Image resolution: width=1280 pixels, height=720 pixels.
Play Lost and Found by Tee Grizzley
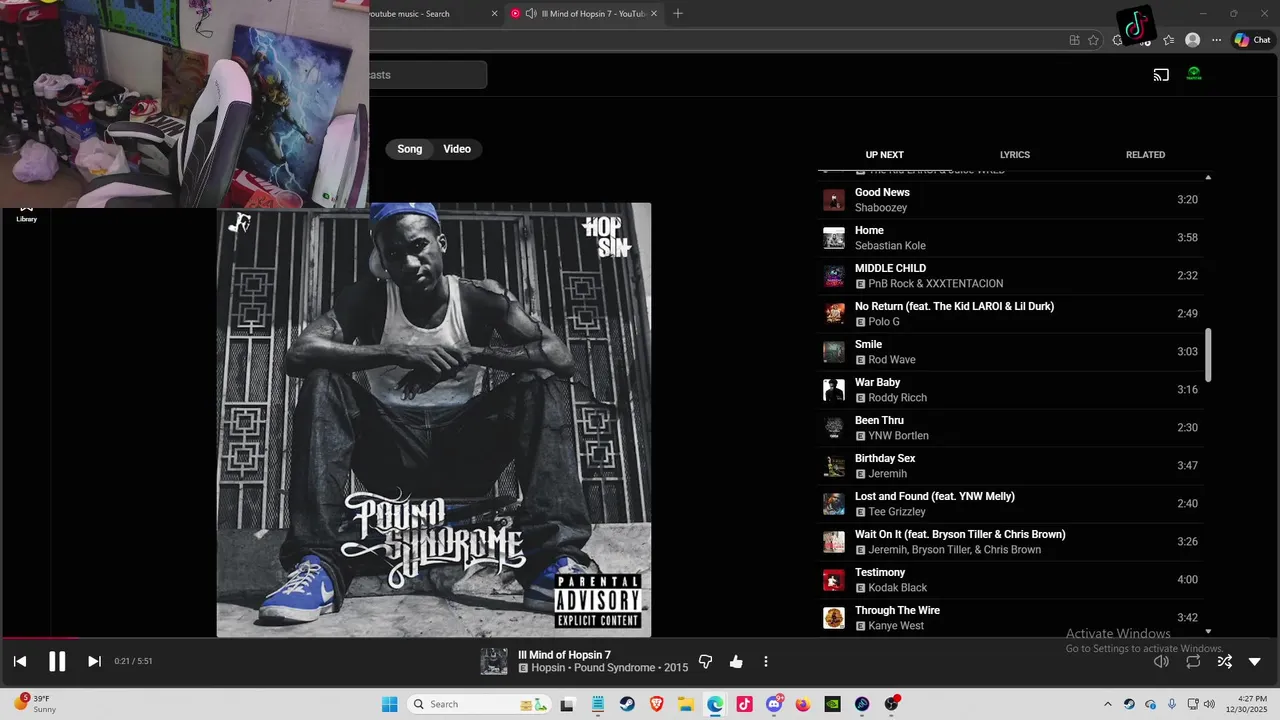[1012, 504]
